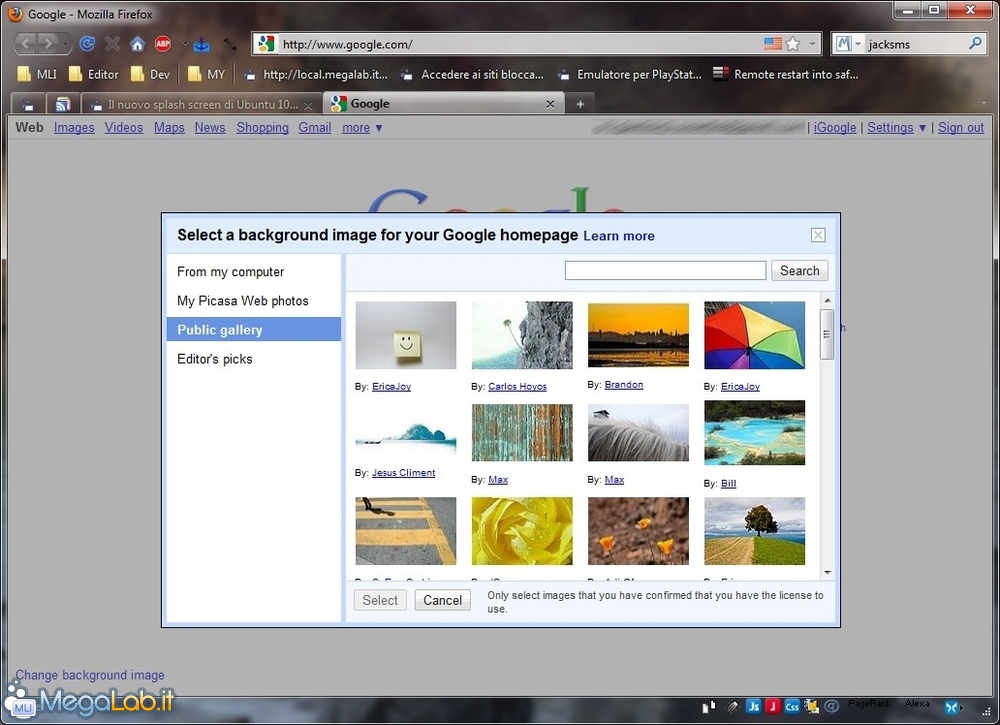This screenshot has height=725, width=1000.
Task: Click the gallery search text field
Action: tap(665, 270)
